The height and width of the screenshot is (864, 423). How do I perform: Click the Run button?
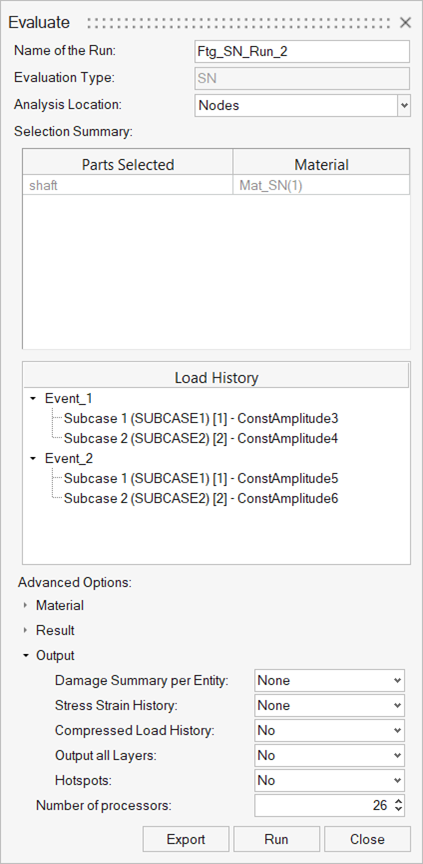[x=276, y=839]
